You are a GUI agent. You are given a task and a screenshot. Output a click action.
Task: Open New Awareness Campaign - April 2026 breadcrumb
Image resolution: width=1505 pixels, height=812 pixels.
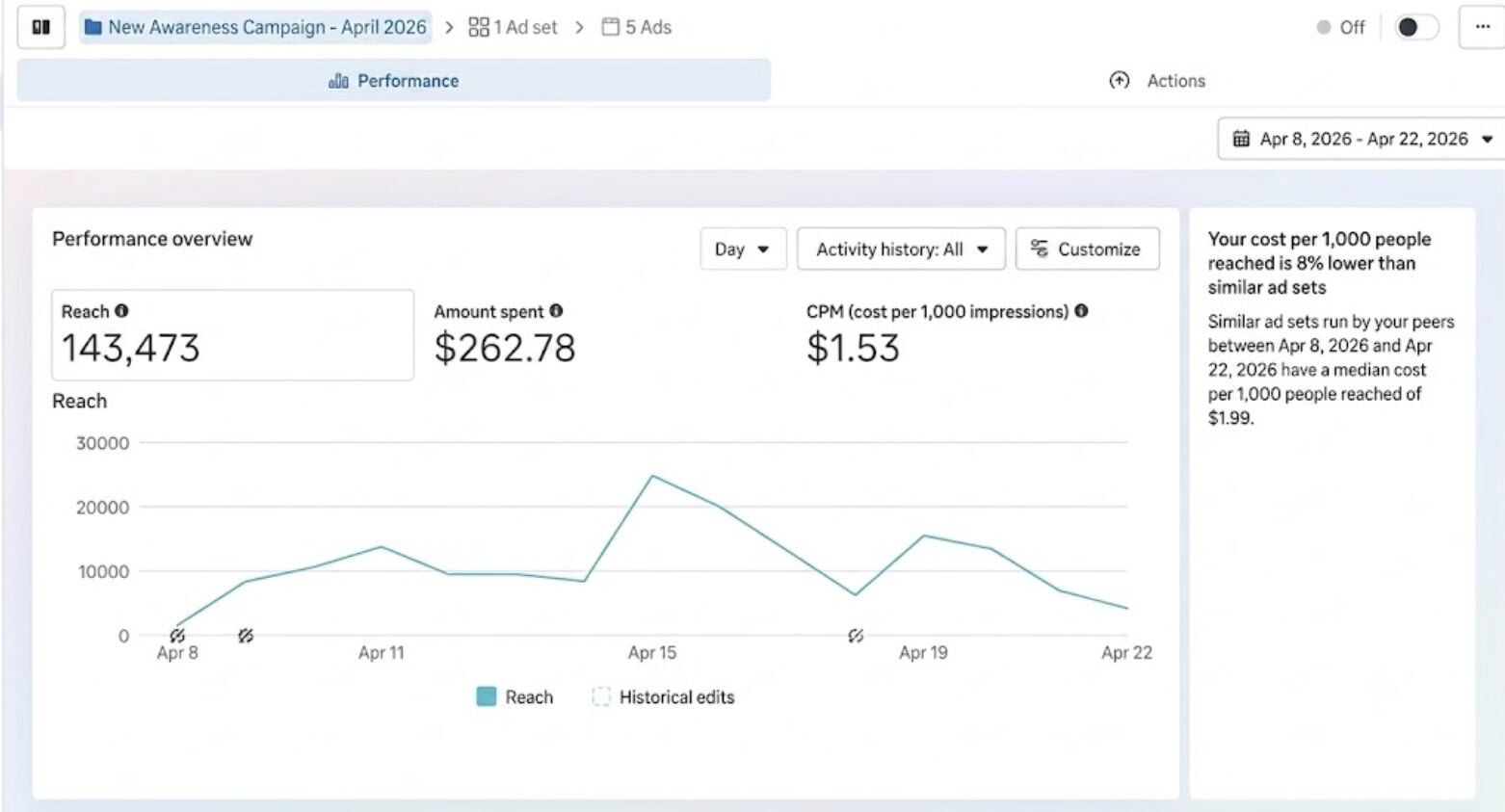[x=256, y=27]
